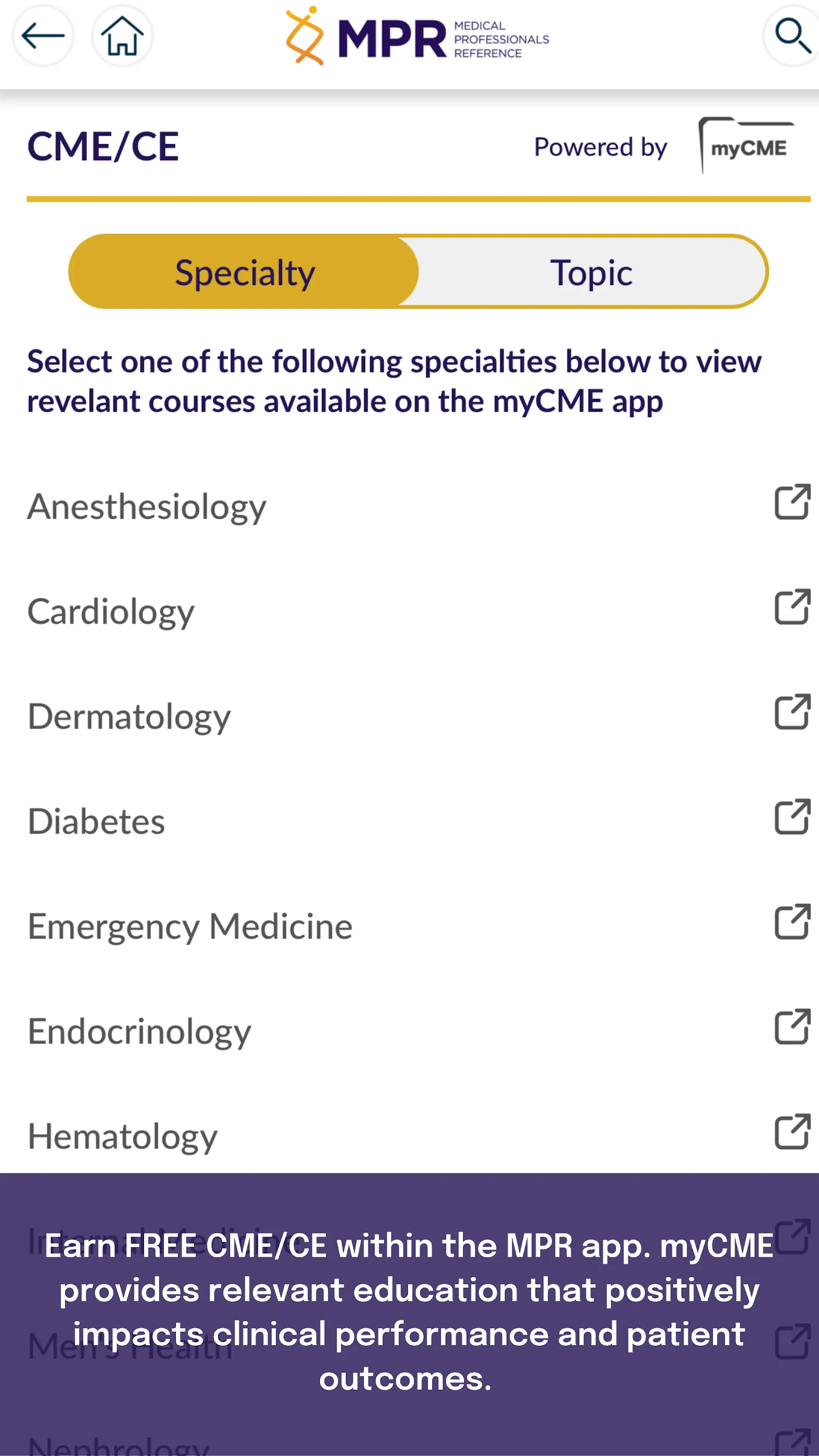Click the MPR logo in header
Viewport: 819px width, 1456px height.
(417, 37)
